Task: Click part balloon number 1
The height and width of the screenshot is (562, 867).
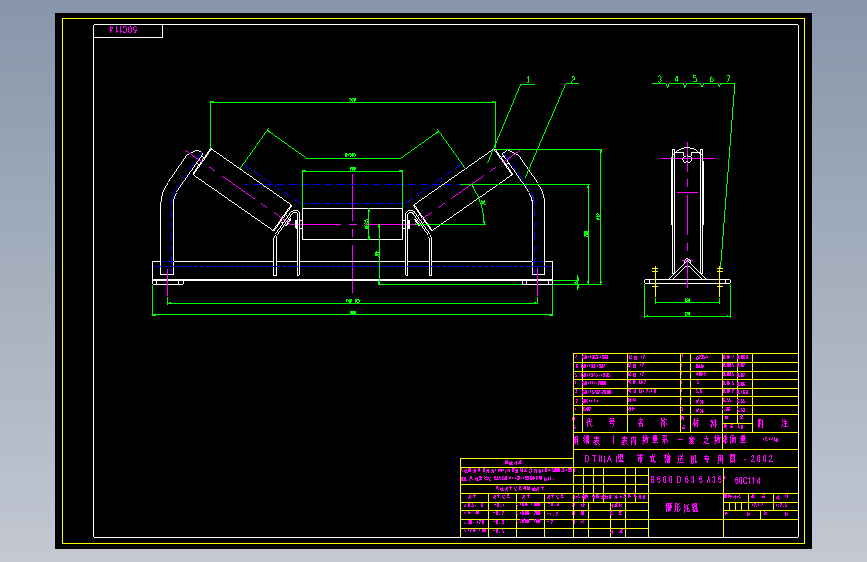Action: pyautogui.click(x=528, y=80)
